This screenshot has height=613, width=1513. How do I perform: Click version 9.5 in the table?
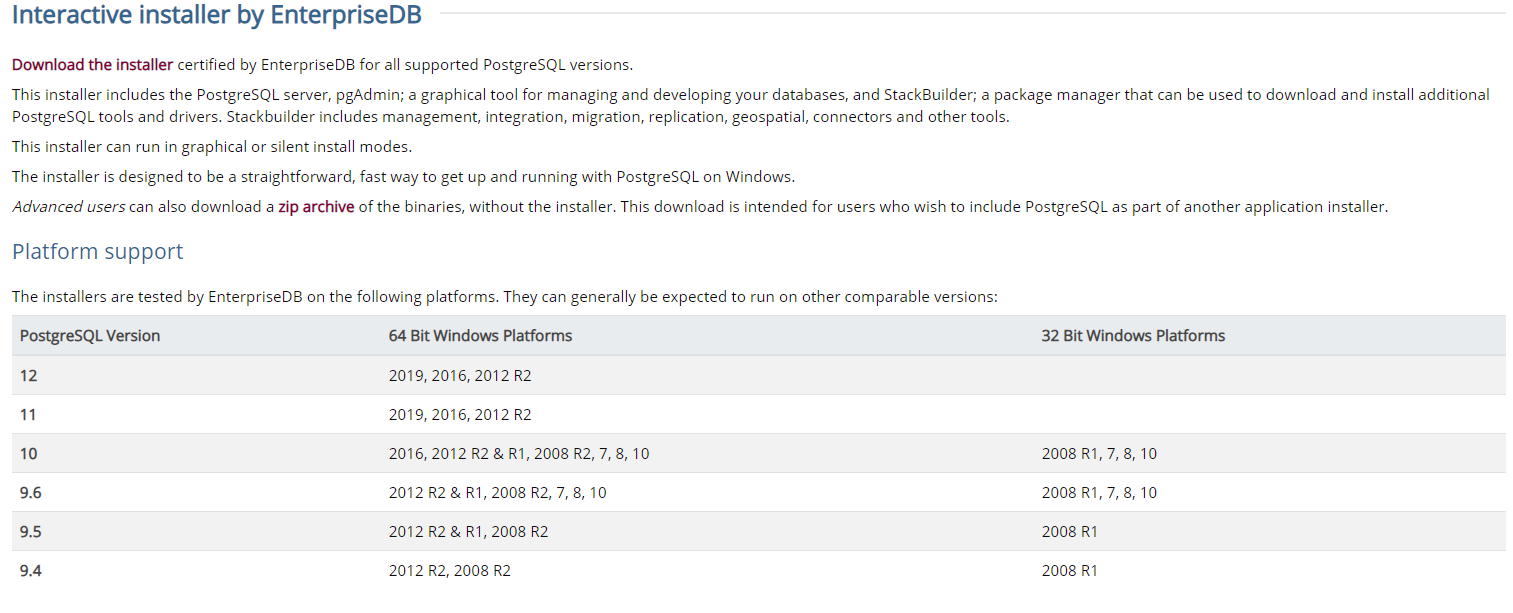pyautogui.click(x=31, y=531)
